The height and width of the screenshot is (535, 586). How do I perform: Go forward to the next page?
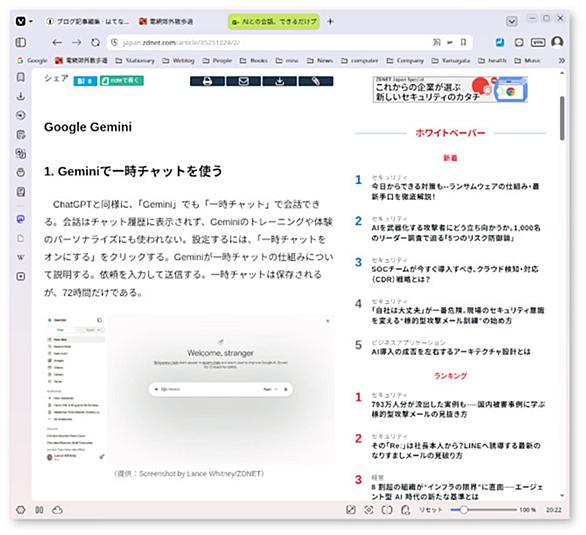click(77, 43)
